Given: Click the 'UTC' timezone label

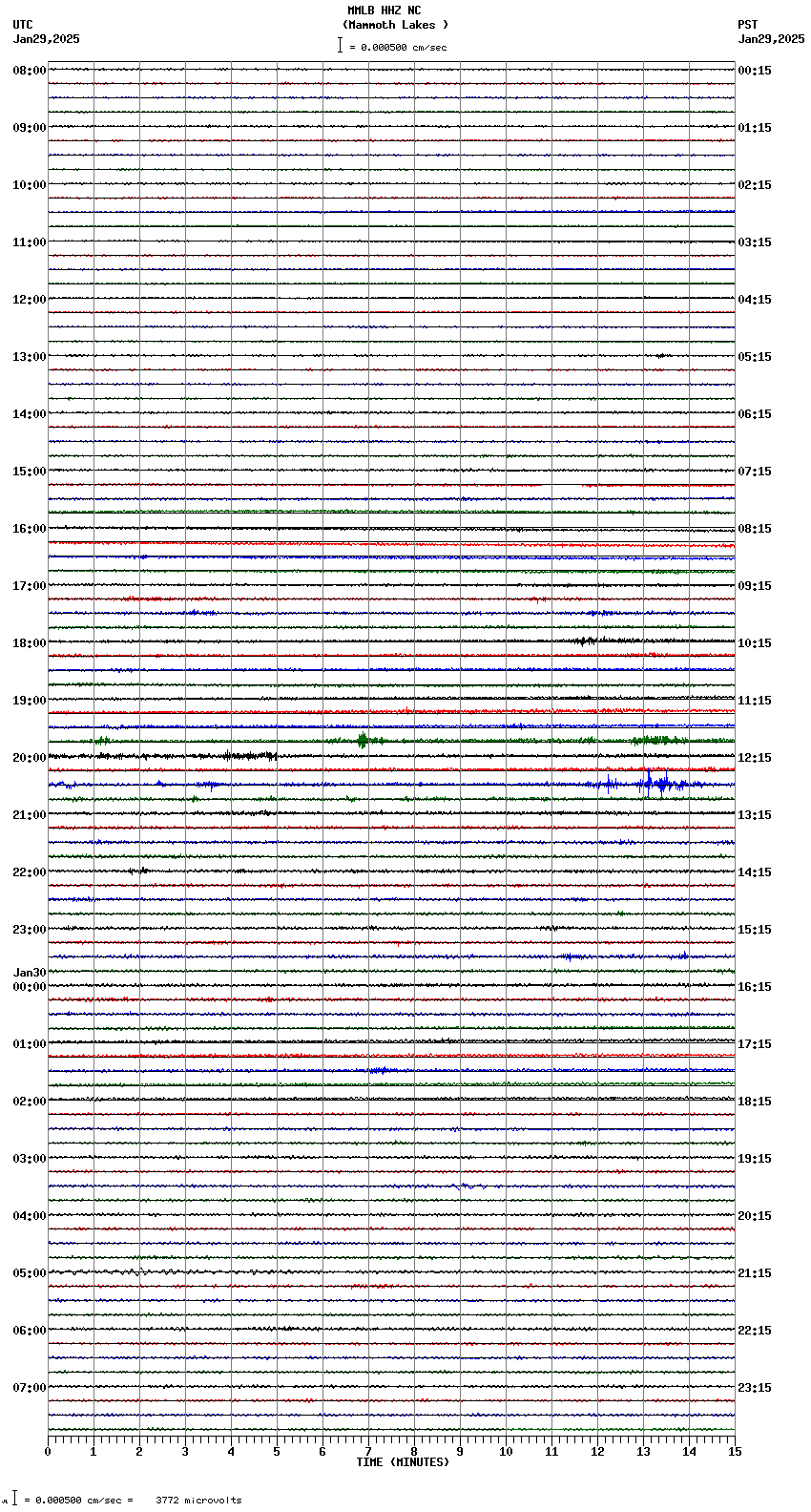Looking at the screenshot, I should point(23,25).
